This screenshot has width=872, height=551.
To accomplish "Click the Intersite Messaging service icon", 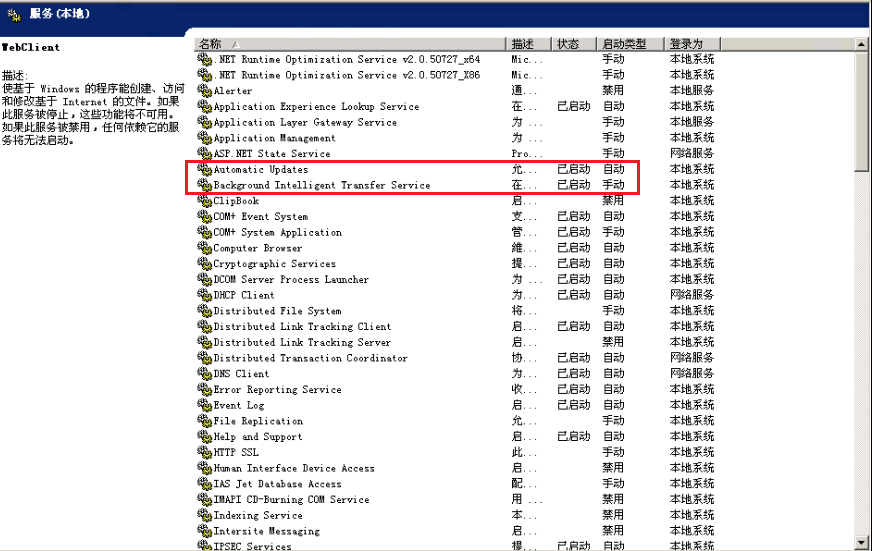I will pos(205,530).
